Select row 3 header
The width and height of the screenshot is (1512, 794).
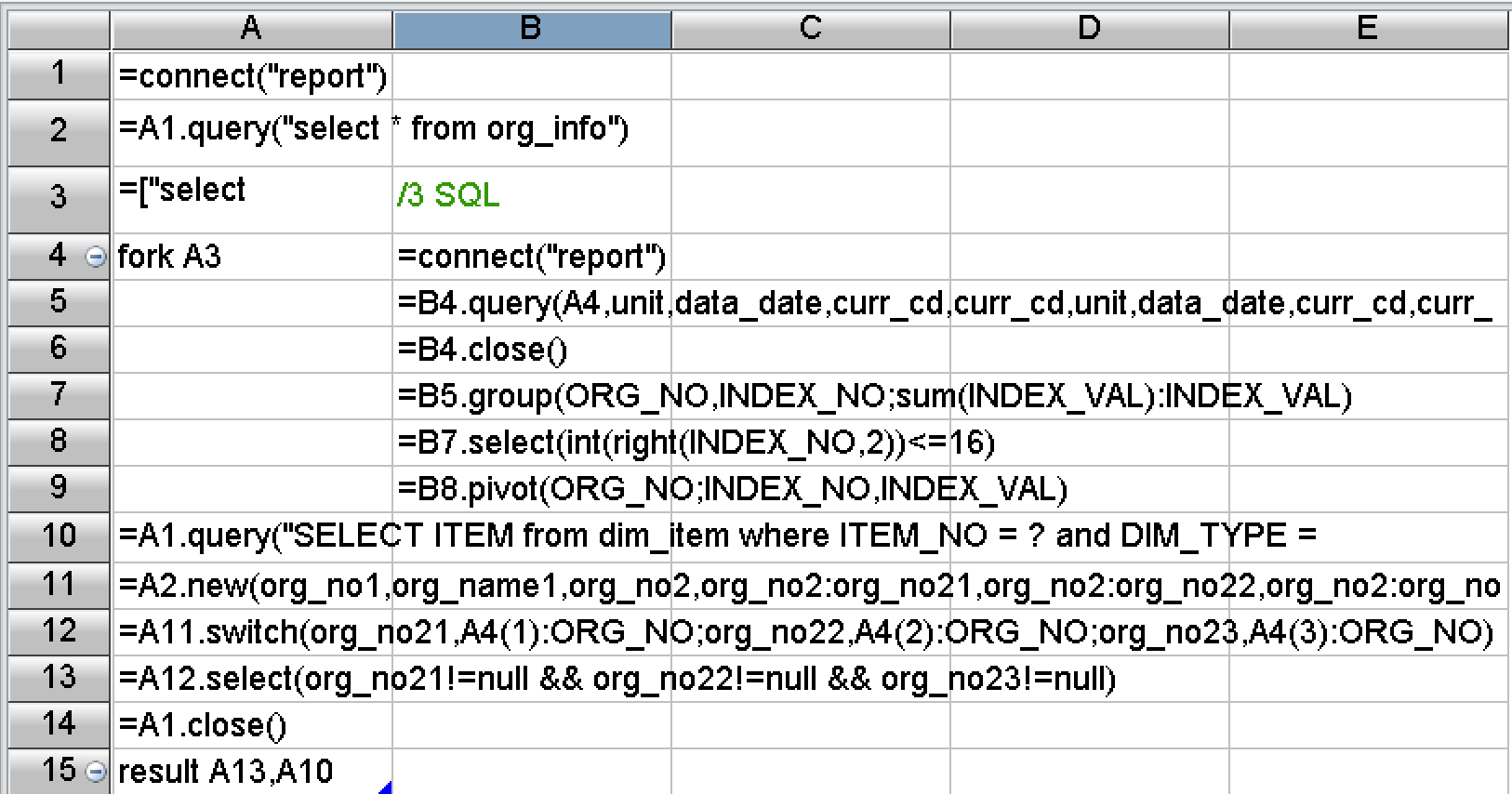pos(59,200)
